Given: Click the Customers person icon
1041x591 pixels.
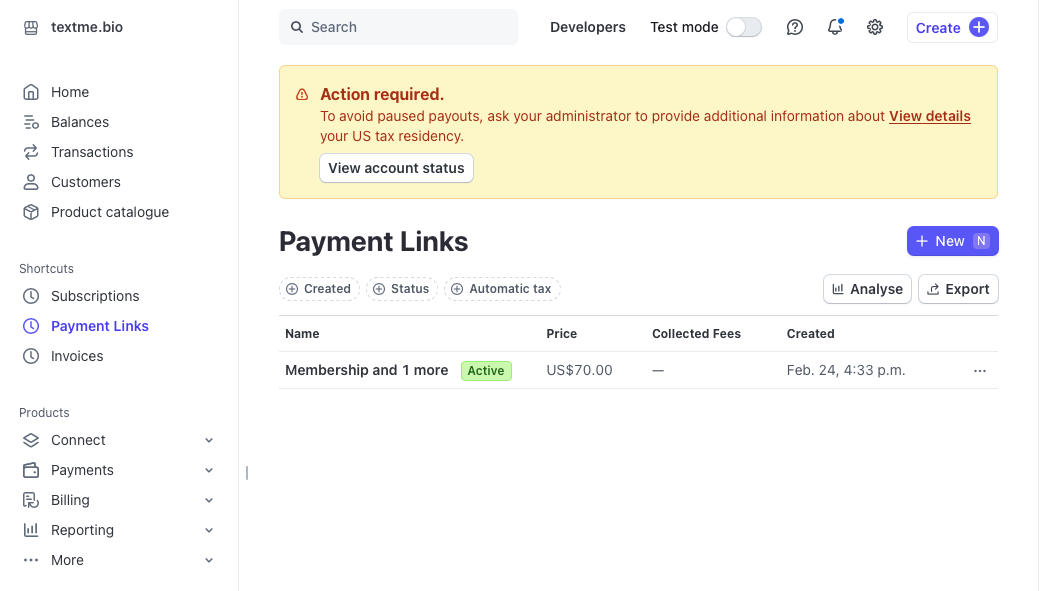Looking at the screenshot, I should [x=31, y=182].
